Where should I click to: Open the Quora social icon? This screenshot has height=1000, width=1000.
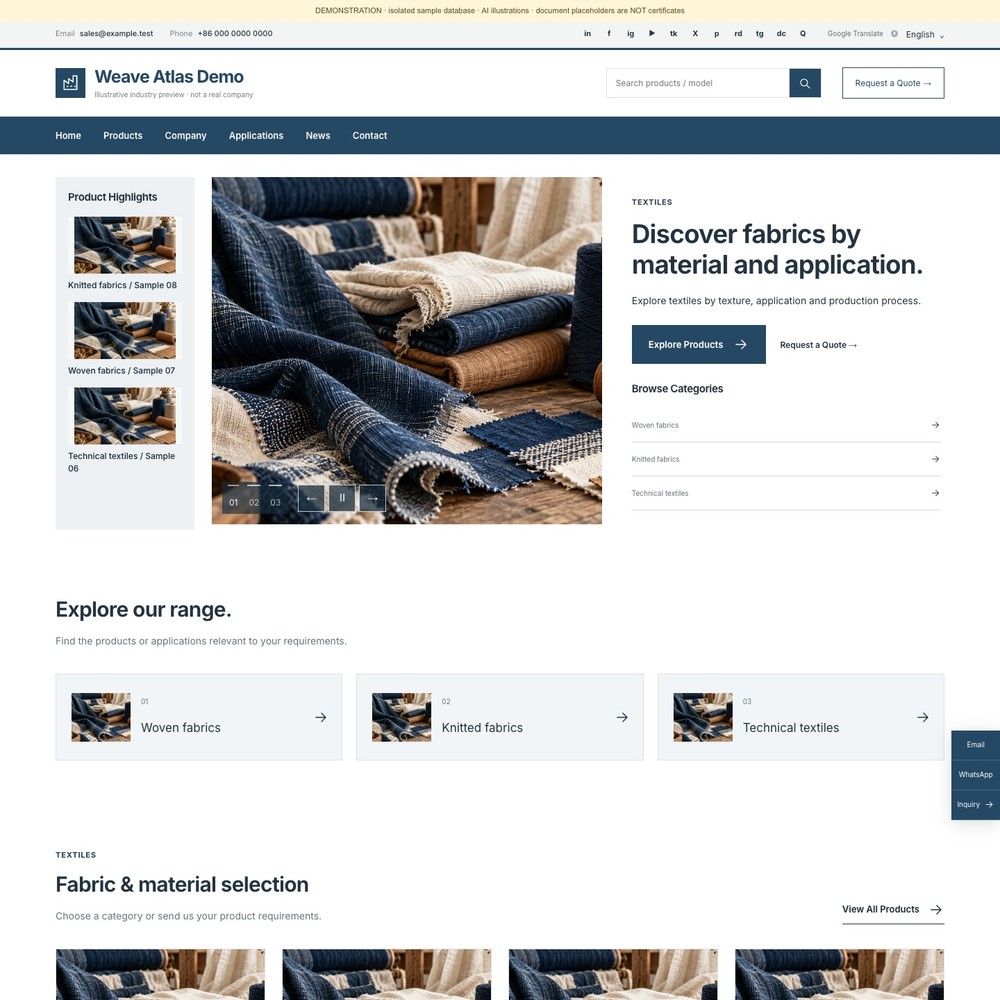(803, 34)
